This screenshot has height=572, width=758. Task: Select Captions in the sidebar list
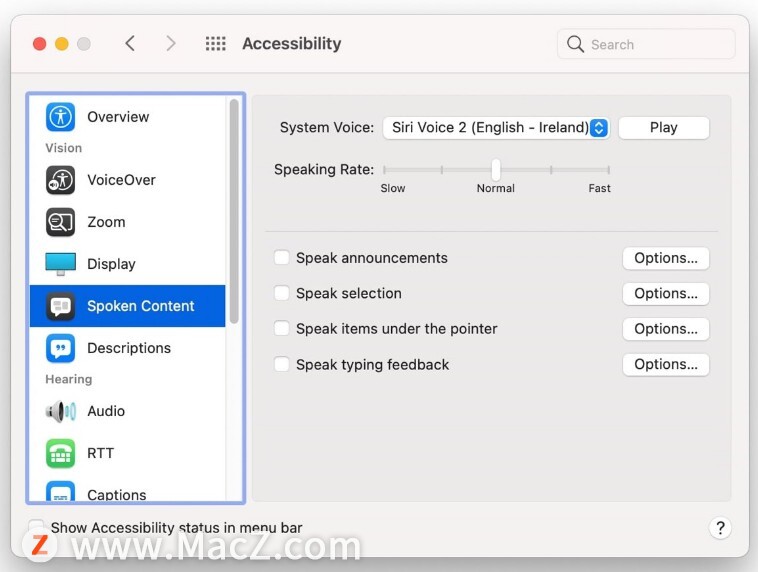tap(128, 490)
